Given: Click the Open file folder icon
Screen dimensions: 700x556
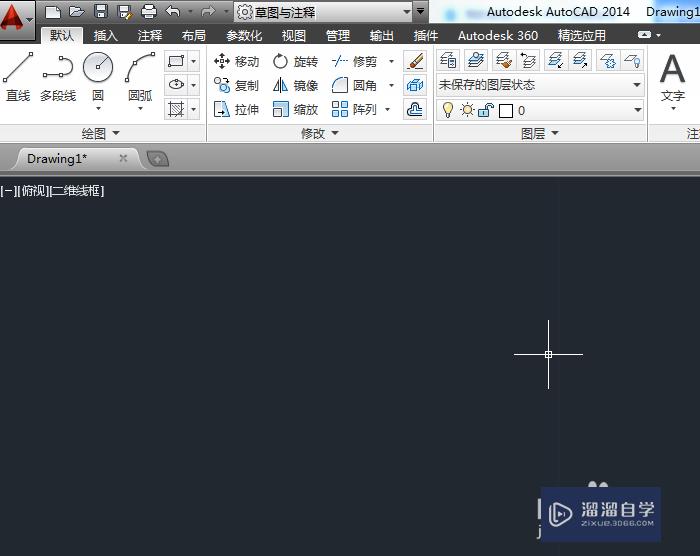Looking at the screenshot, I should [x=77, y=12].
